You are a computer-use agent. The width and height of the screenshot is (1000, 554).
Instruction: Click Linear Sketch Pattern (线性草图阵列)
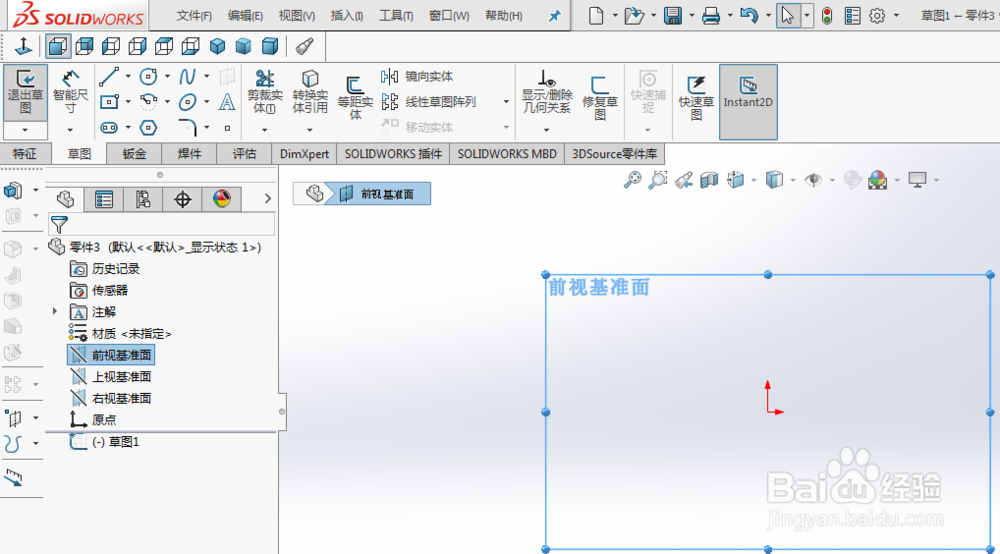click(429, 101)
